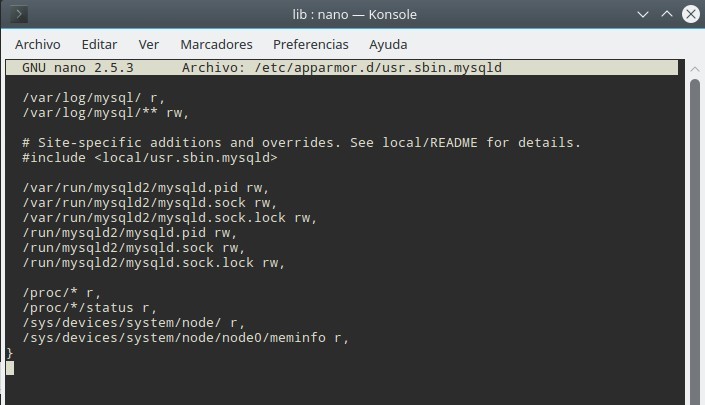Click the line '/var/log/mysql/** rw,'
Screen dimensions: 705x405
pos(106,113)
